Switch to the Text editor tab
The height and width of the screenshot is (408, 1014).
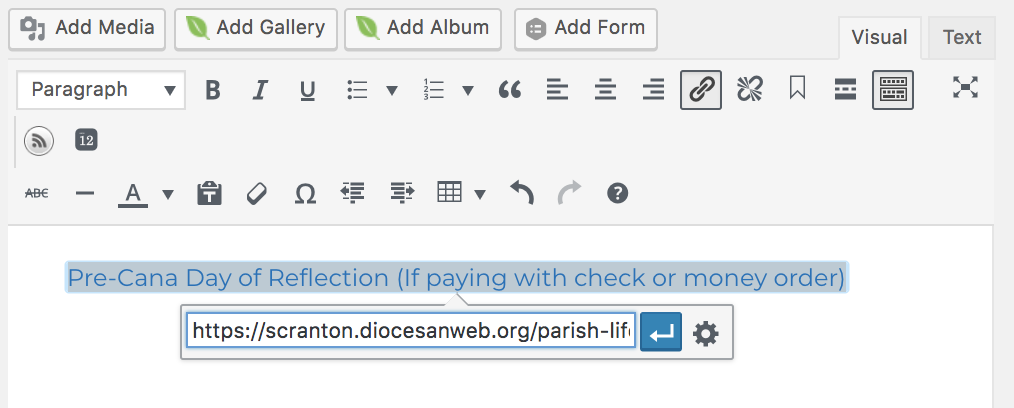point(962,38)
